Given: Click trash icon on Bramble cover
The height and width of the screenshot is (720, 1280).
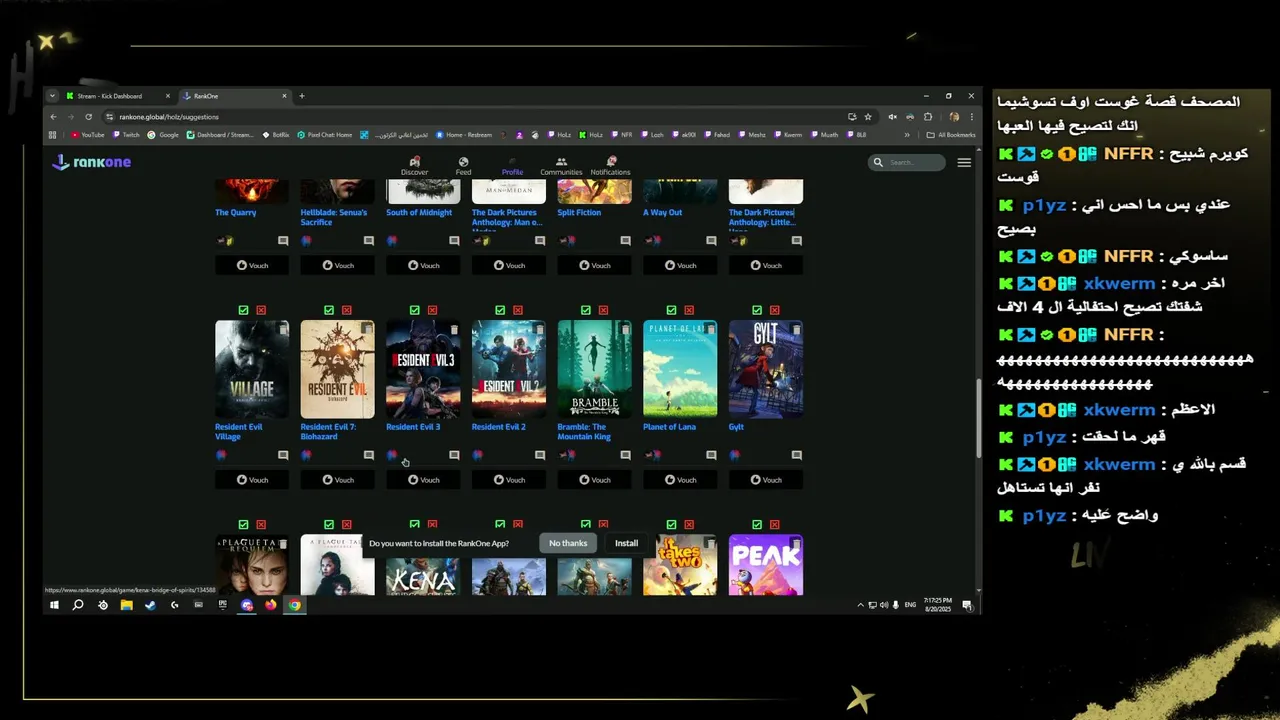Looking at the screenshot, I should (625, 329).
